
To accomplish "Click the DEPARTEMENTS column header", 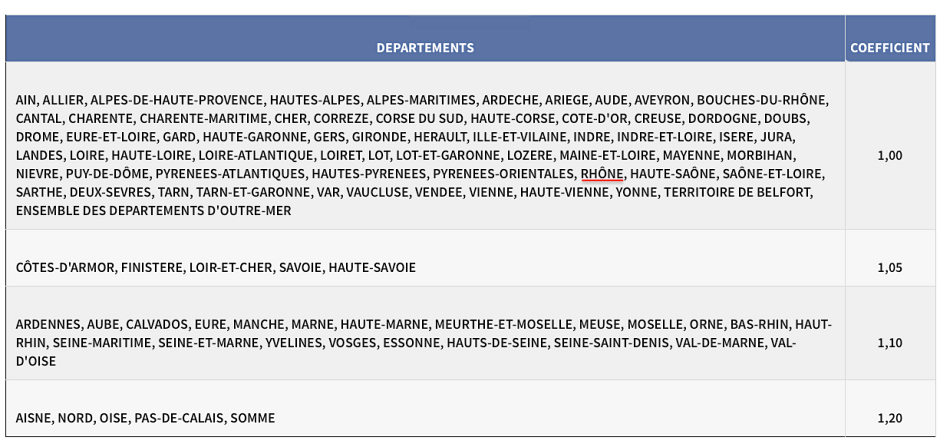I will pos(425,48).
